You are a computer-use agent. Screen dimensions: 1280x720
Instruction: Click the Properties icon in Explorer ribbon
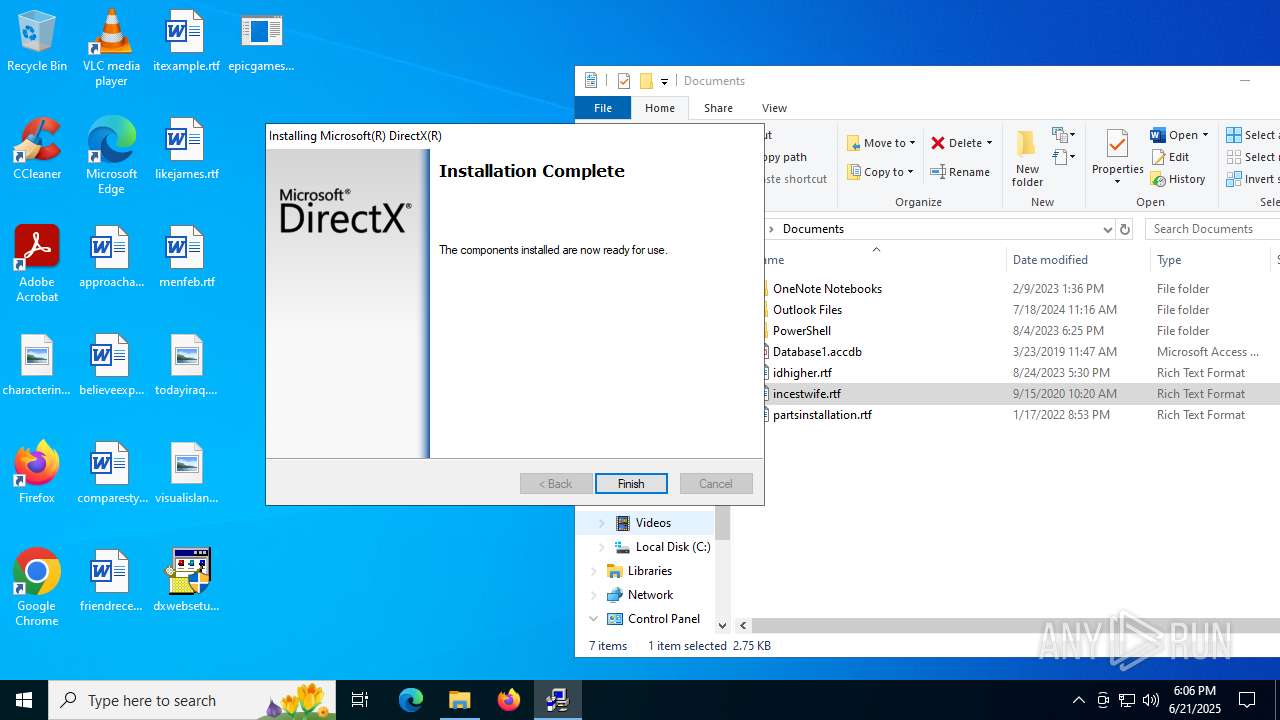pyautogui.click(x=1117, y=158)
